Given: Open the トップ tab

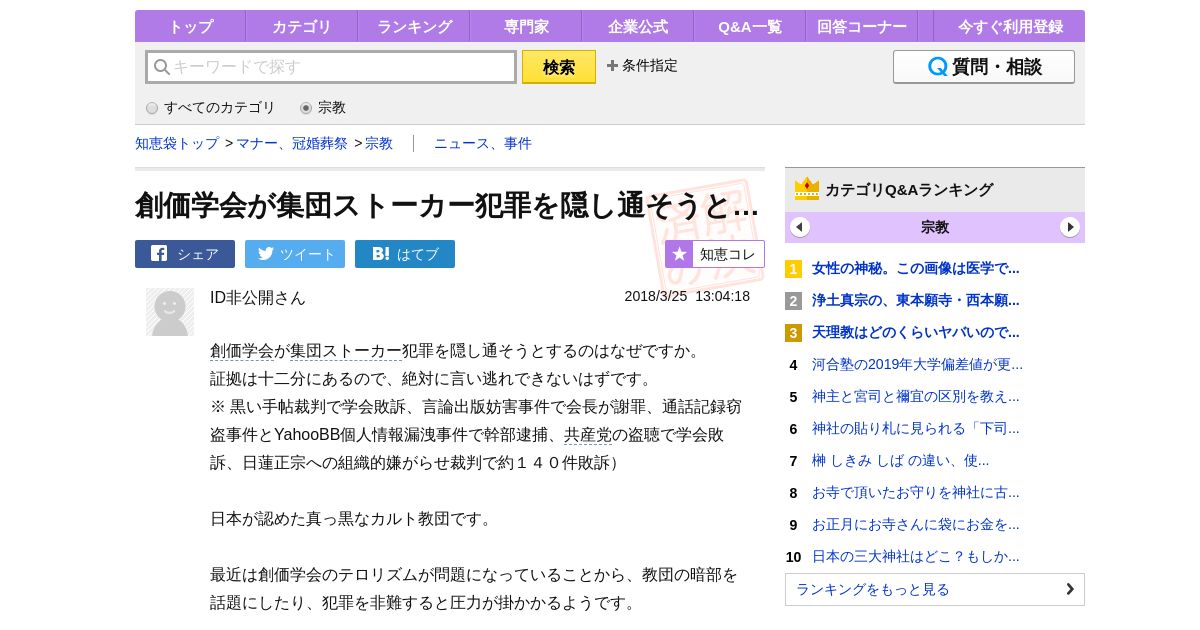Looking at the screenshot, I should (190, 27).
